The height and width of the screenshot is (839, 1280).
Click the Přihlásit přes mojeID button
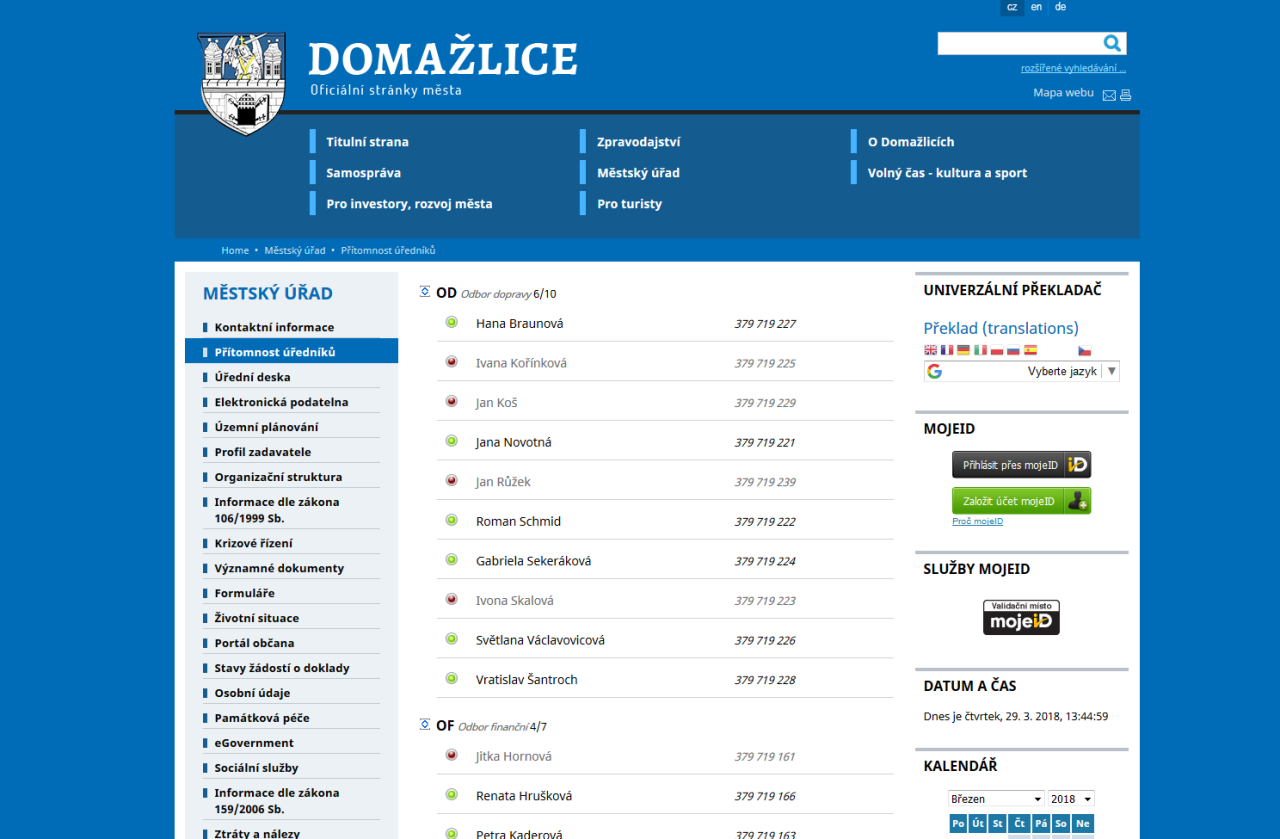pos(1021,465)
